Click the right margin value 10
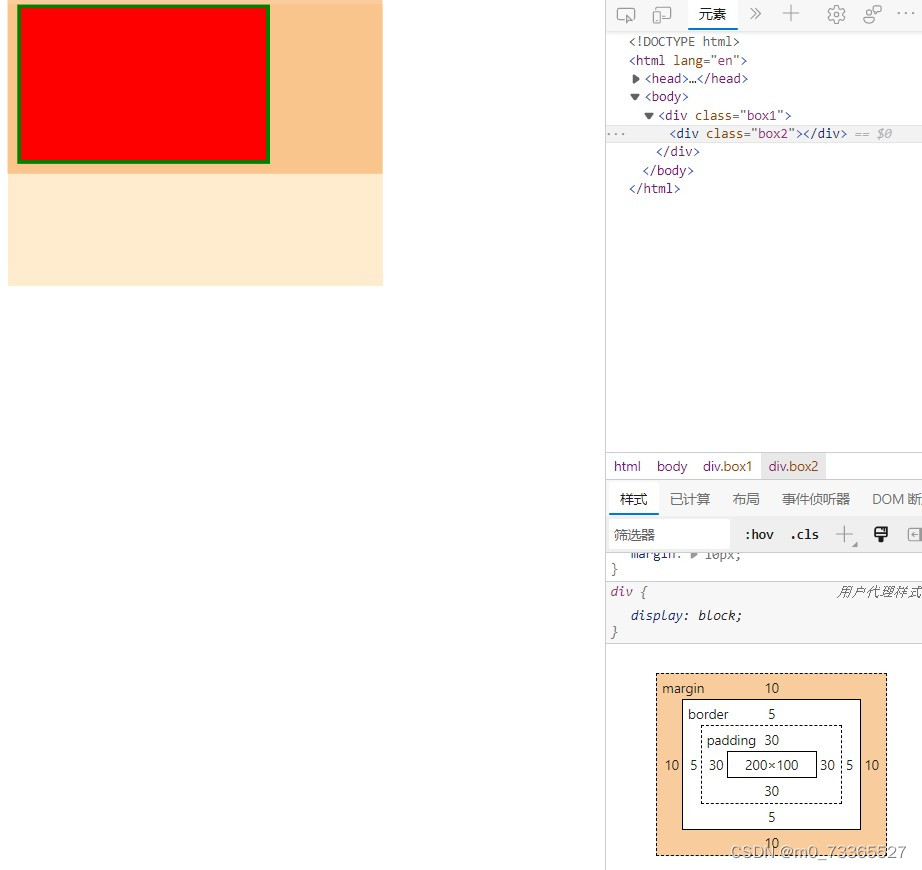The image size is (922, 870). pyautogui.click(x=872, y=765)
